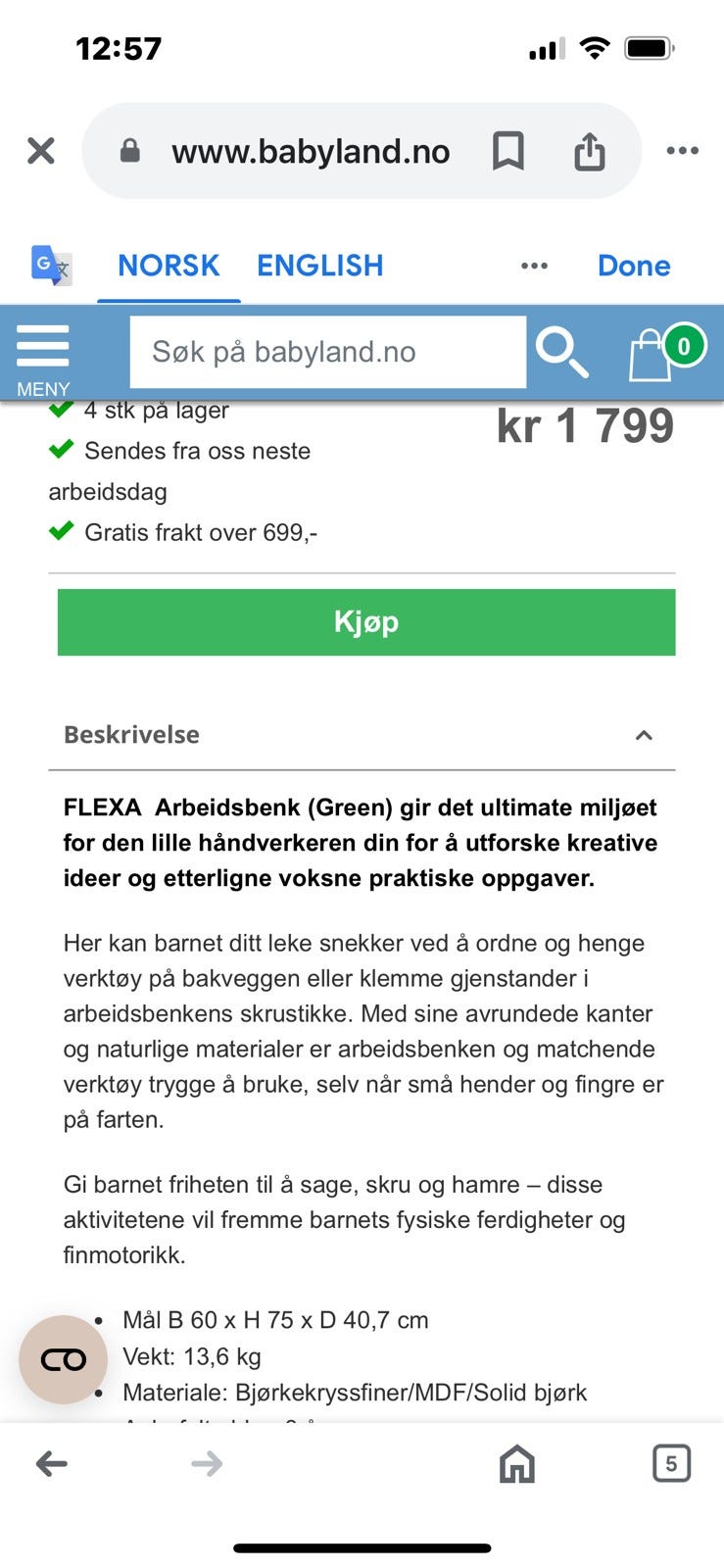Open the translate bar more options dots
Screen dimensions: 724x1568
[x=534, y=266]
